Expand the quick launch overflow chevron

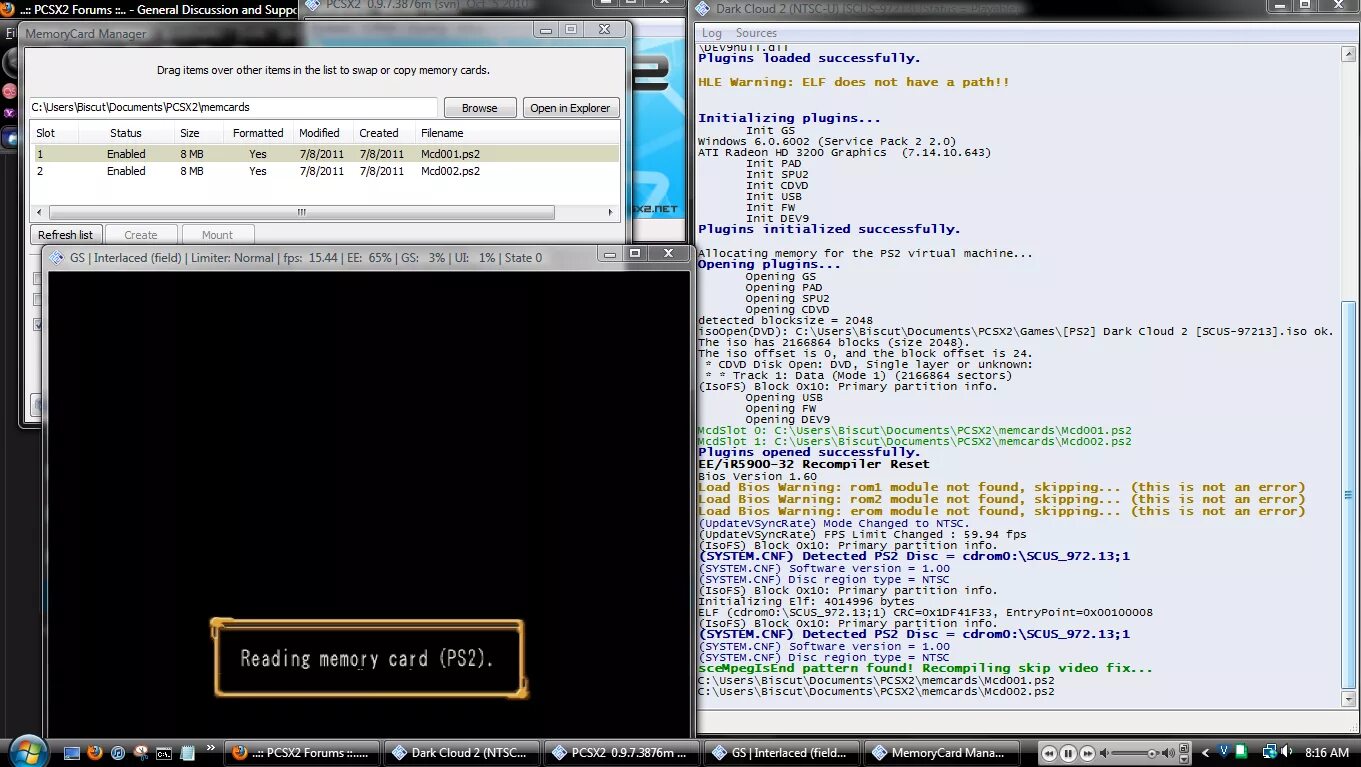click(211, 748)
